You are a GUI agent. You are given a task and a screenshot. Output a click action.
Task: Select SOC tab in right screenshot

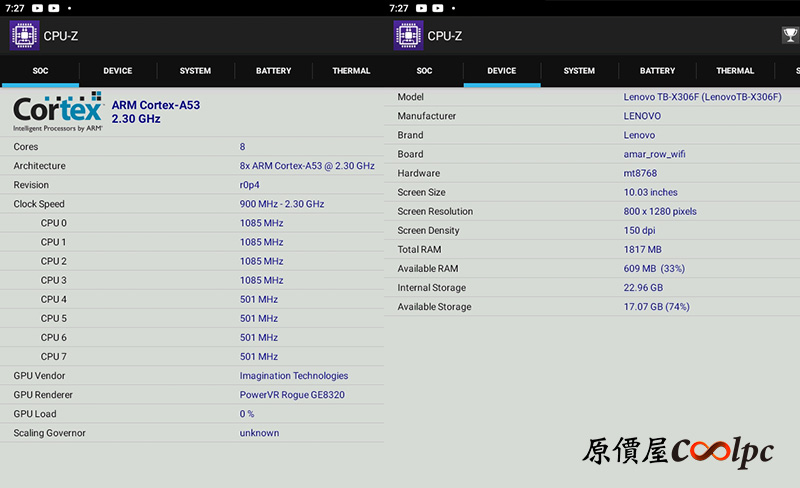[424, 71]
